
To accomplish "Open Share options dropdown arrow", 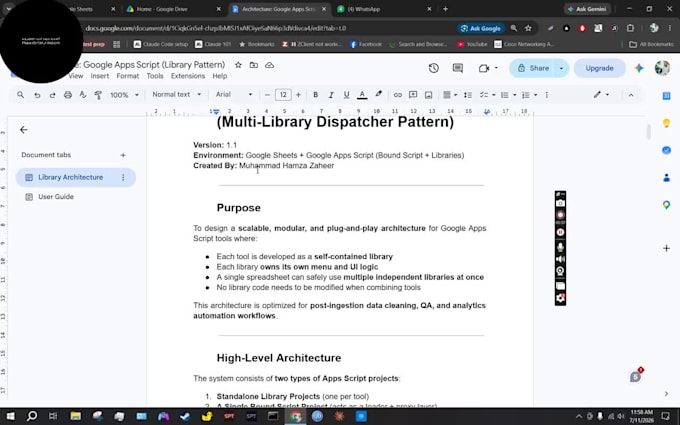I will (562, 68).
